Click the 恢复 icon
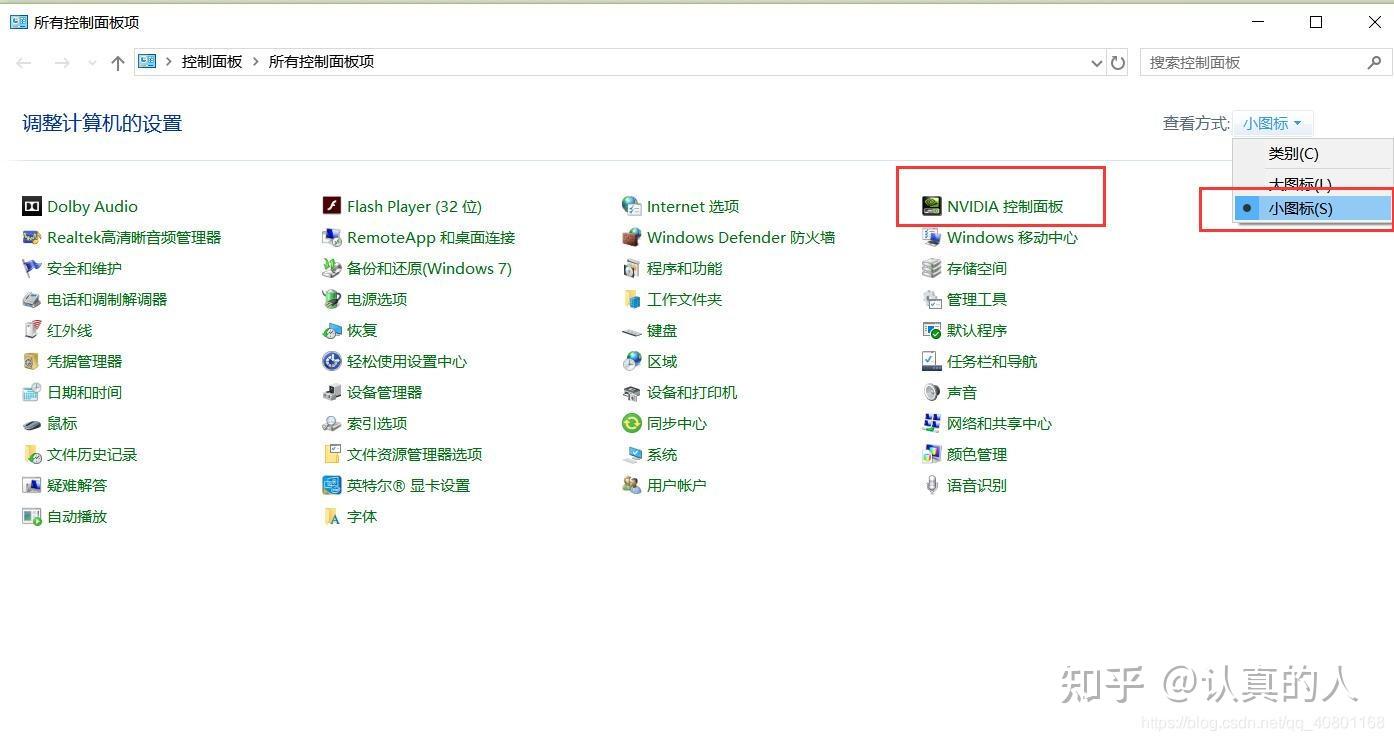This screenshot has height=741, width=1394. click(331, 331)
